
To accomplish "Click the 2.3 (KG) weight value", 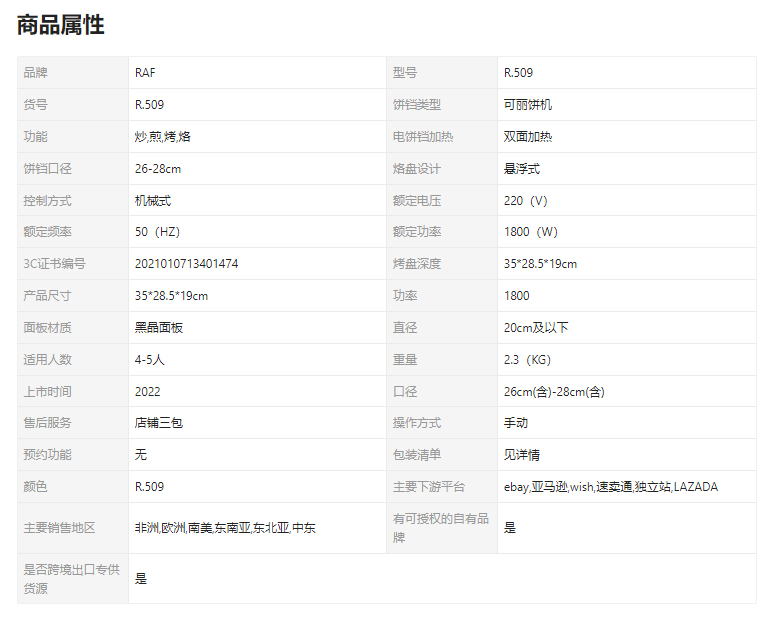I will [x=527, y=360].
